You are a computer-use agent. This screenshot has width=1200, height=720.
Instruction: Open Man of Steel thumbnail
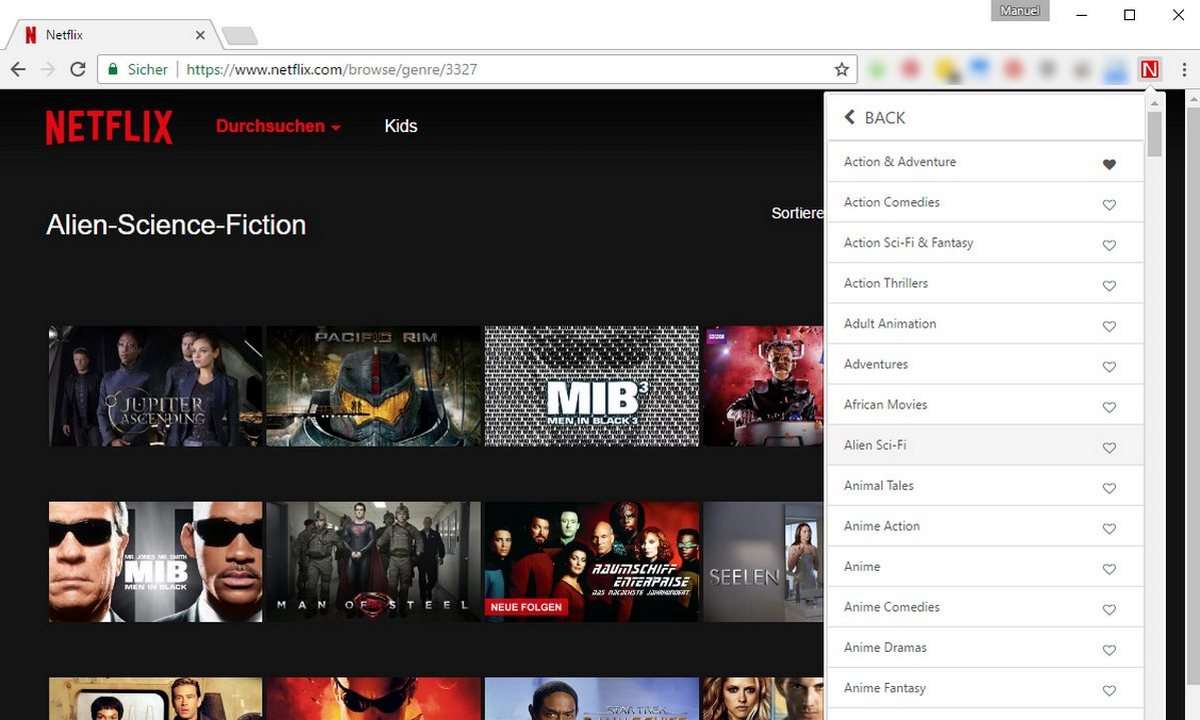[373, 562]
